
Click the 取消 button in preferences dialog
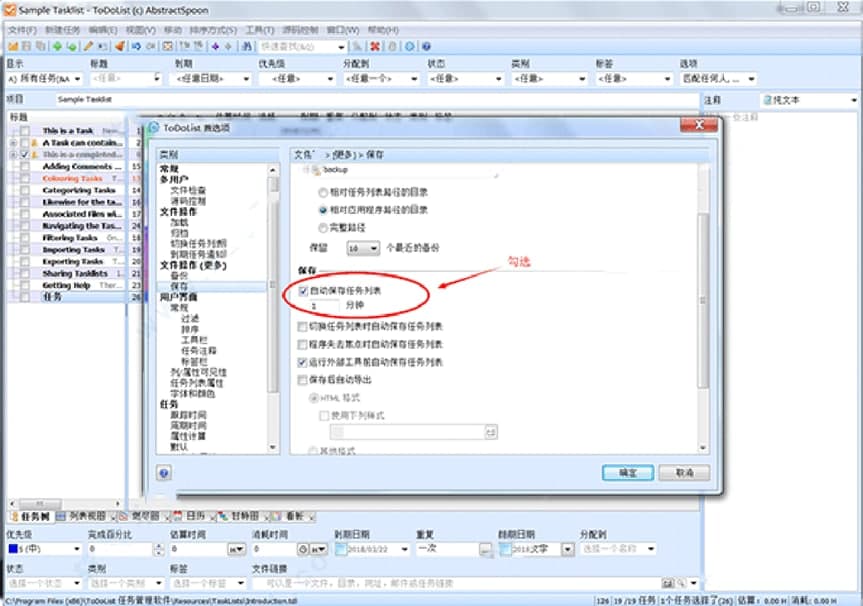(685, 473)
